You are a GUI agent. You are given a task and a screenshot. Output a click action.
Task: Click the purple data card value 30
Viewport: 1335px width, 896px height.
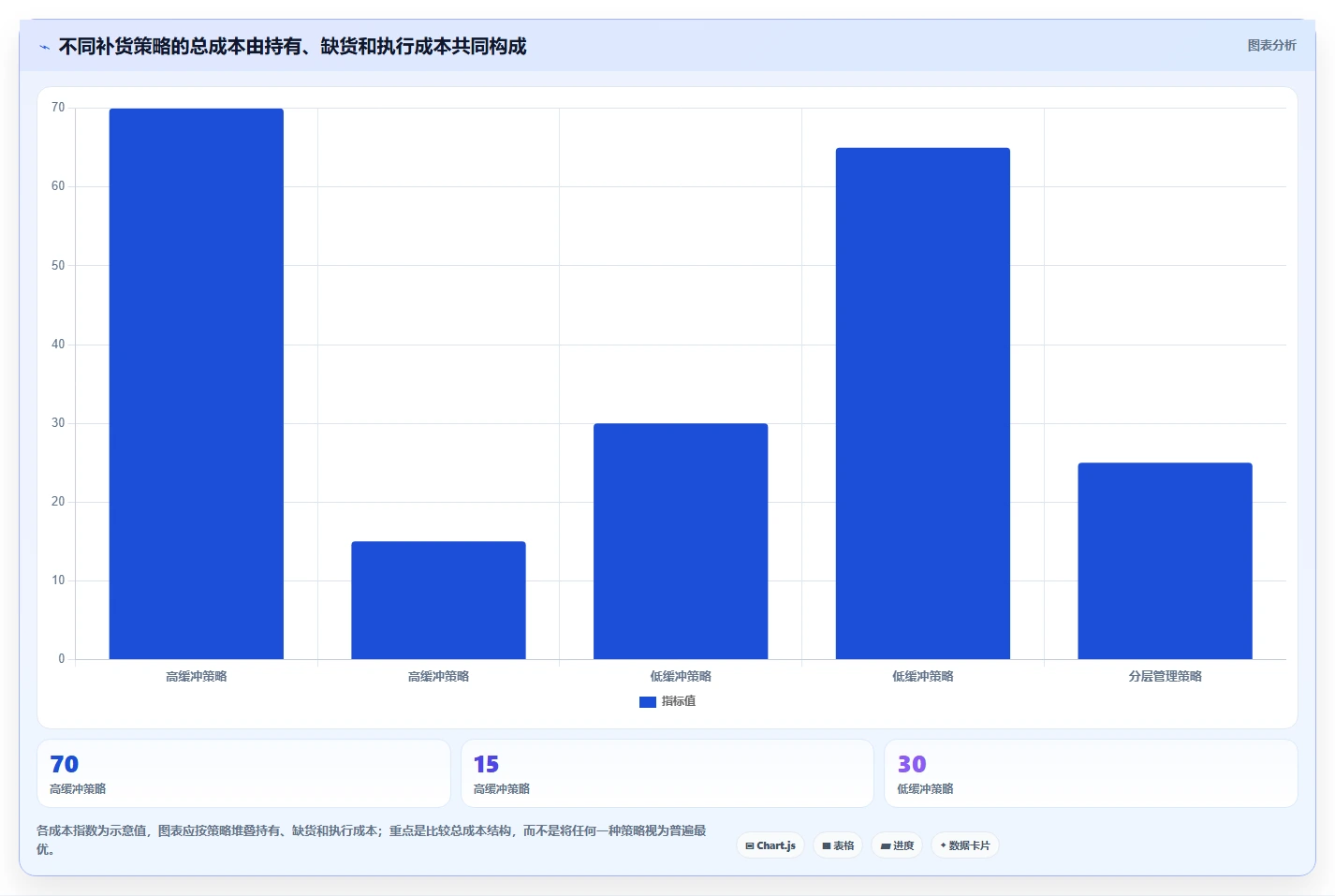click(912, 764)
